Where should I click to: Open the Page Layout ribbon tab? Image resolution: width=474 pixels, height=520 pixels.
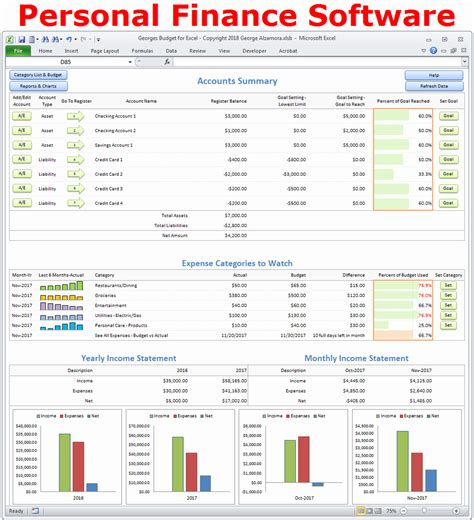coord(105,51)
